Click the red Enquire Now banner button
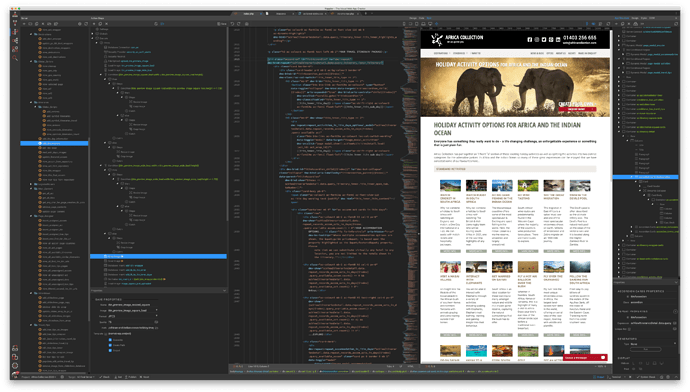Viewport: 690px width, 392px height. click(x=576, y=109)
